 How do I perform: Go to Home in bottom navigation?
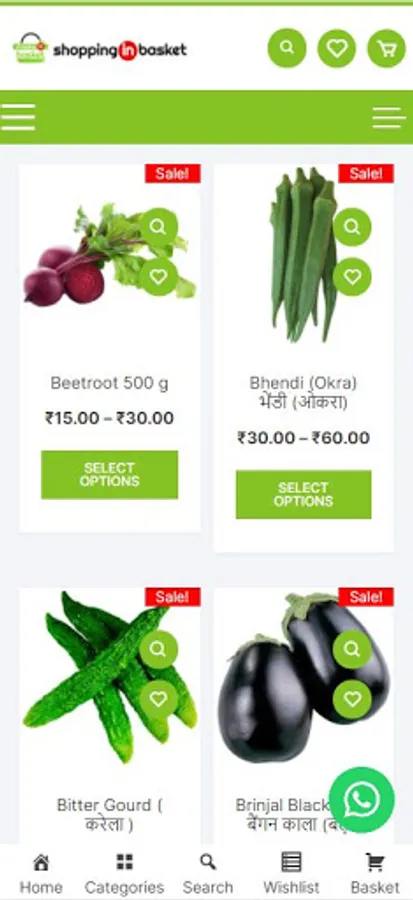tap(41, 874)
